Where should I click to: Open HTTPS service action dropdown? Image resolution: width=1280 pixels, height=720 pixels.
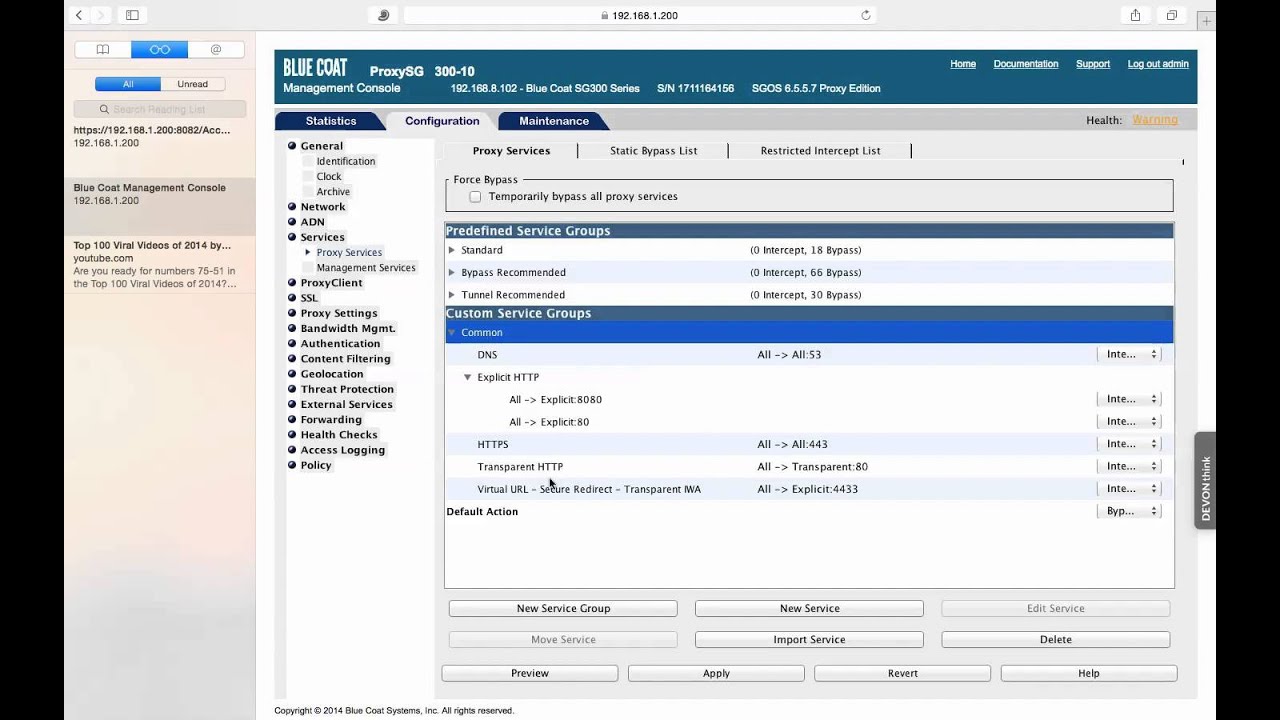1129,444
